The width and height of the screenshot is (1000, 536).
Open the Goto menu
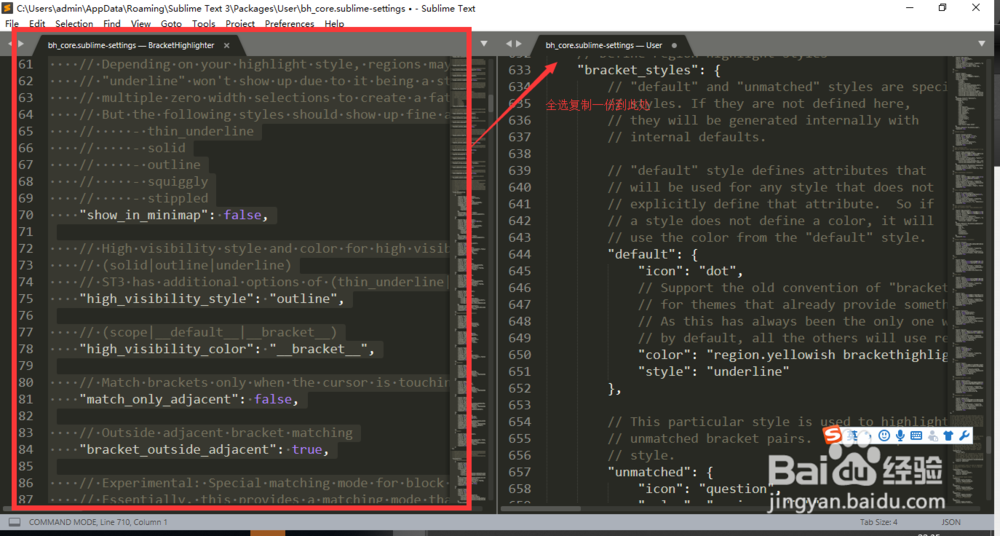(171, 24)
